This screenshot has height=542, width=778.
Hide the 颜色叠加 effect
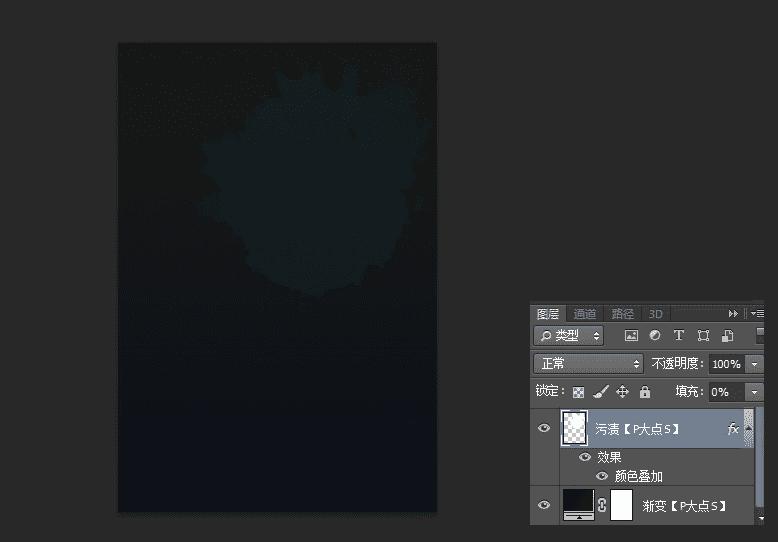[602, 476]
